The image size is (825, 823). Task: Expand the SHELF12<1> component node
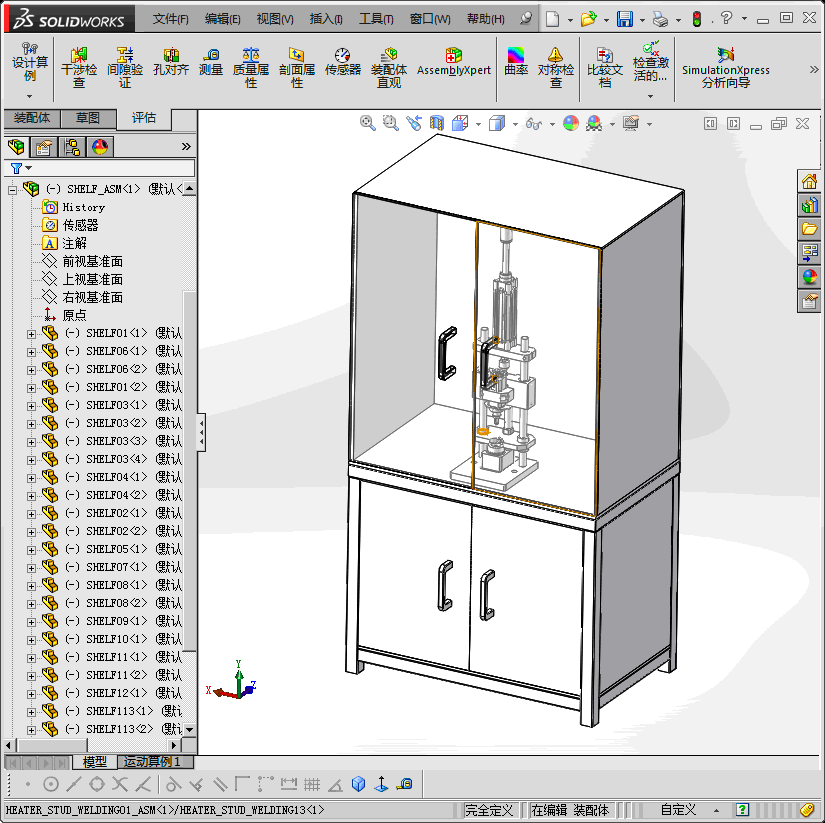(x=32, y=694)
